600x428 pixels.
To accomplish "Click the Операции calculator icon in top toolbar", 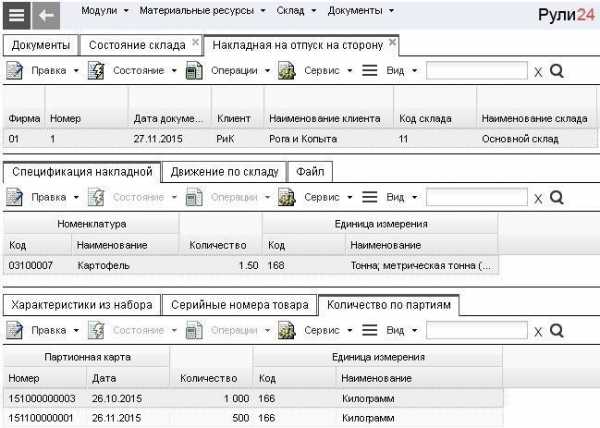I will (x=194, y=71).
